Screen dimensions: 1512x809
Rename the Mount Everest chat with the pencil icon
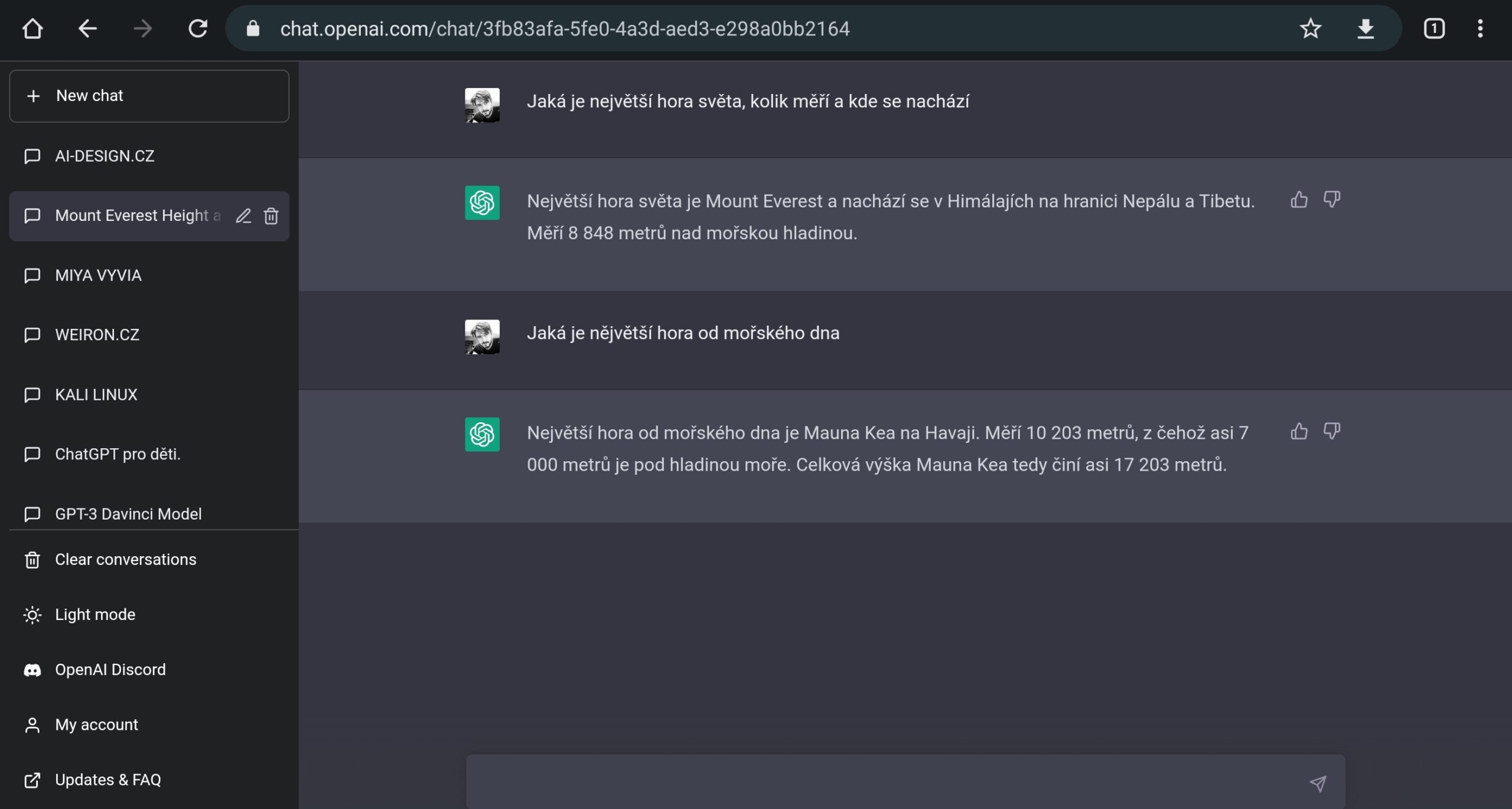(243, 216)
